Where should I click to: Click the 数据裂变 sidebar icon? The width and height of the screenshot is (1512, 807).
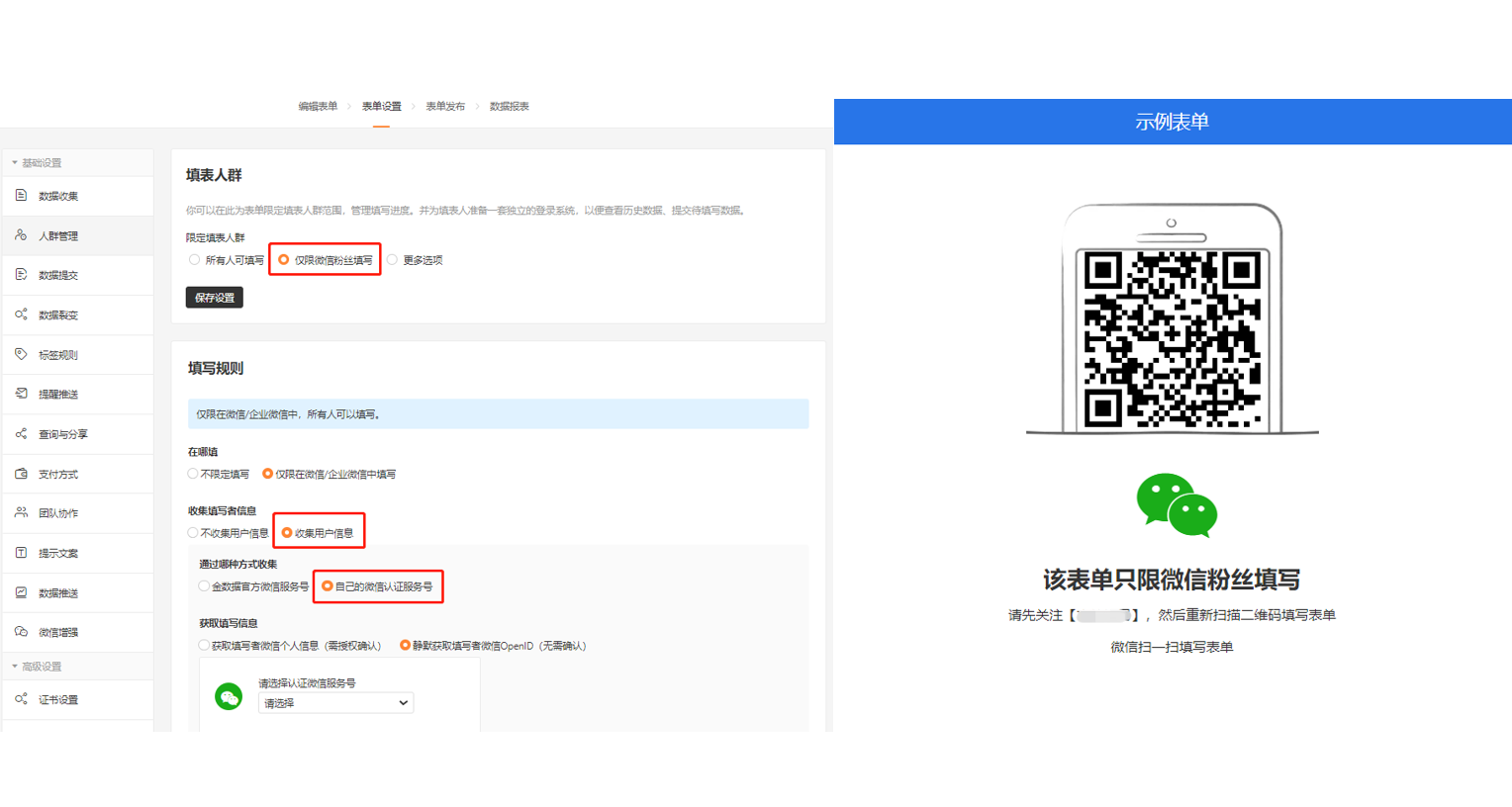(21, 314)
